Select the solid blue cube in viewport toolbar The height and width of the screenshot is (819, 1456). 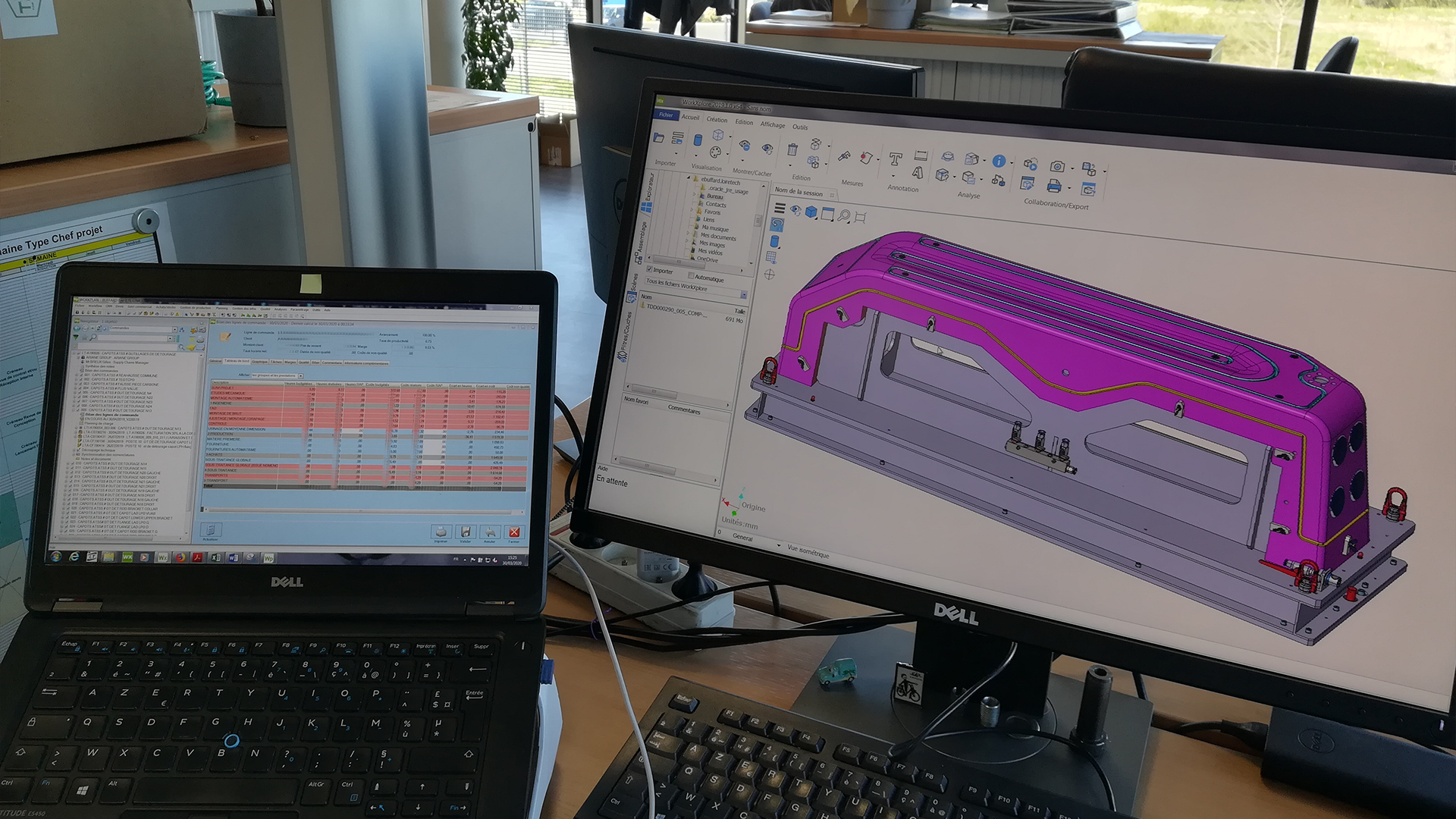811,212
